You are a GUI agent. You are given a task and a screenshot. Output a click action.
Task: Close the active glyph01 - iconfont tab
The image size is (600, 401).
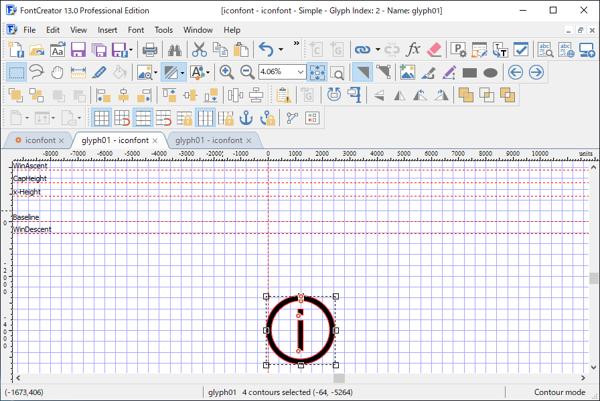(x=155, y=141)
